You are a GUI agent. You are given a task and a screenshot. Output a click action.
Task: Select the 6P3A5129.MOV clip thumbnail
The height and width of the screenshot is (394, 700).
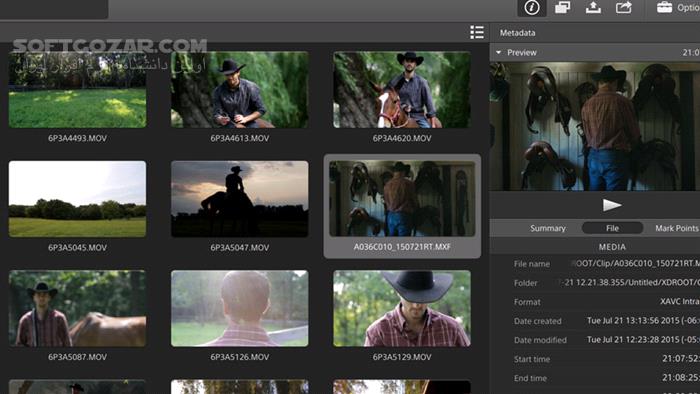(x=402, y=308)
